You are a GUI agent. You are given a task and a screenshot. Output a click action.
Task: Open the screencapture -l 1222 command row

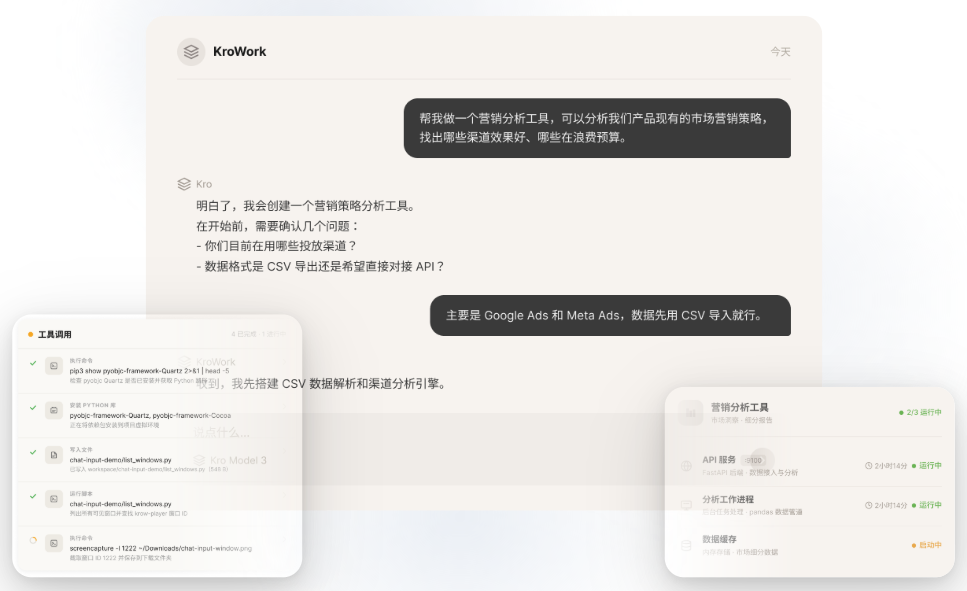(x=157, y=548)
